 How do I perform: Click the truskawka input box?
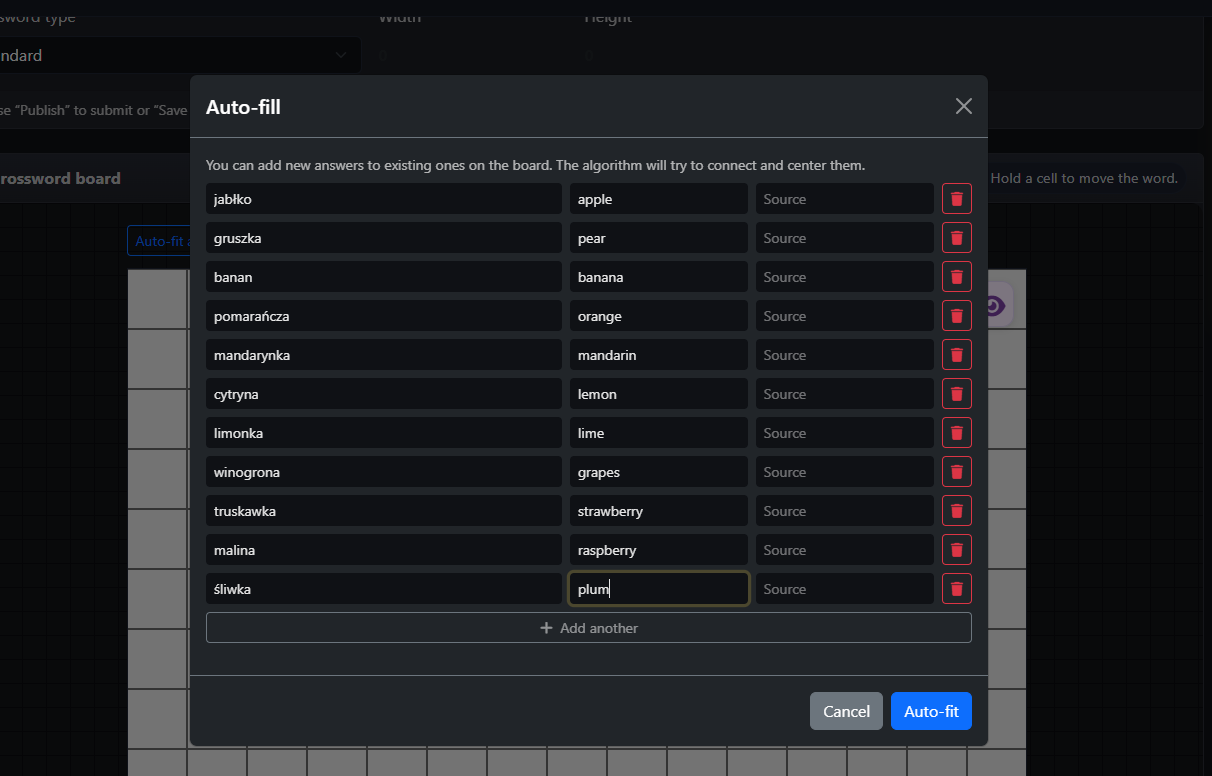(383, 510)
